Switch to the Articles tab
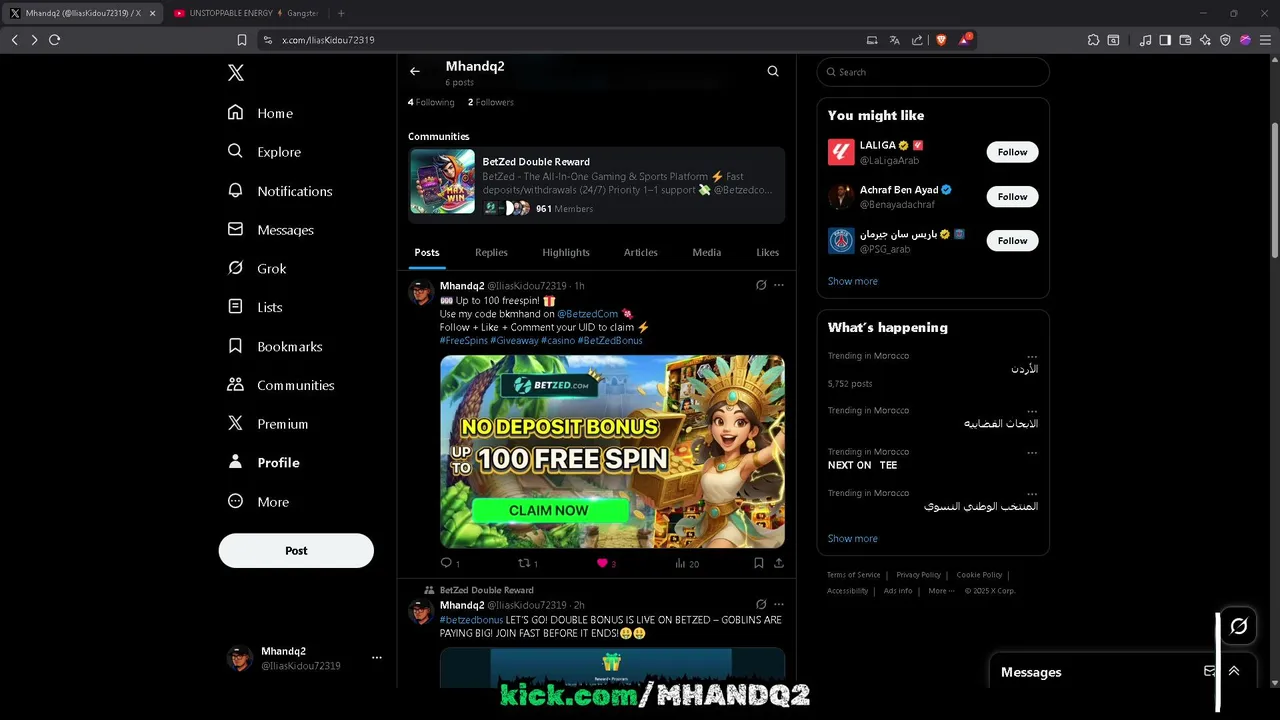1280x720 pixels. pos(641,253)
